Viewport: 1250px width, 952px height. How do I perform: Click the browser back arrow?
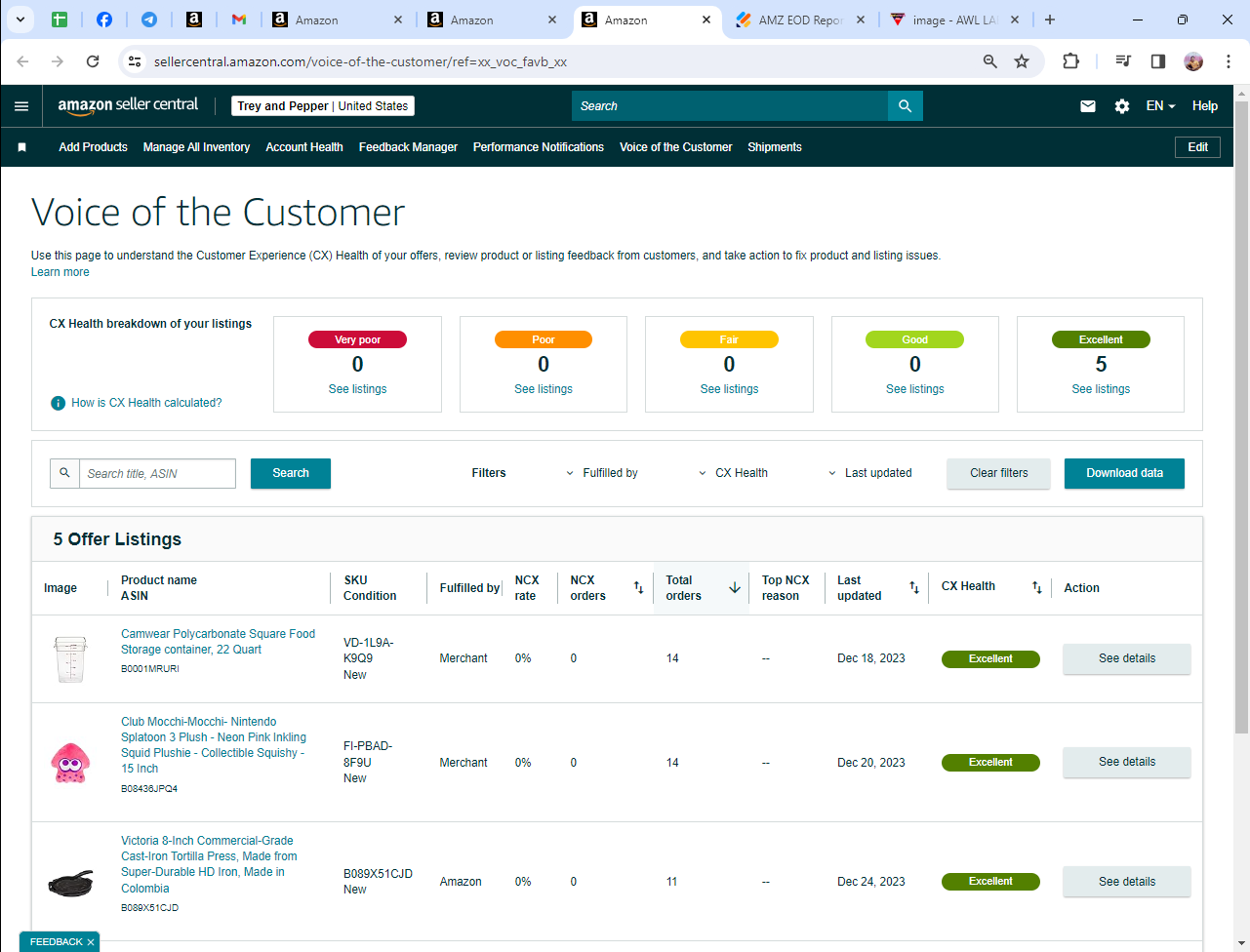(x=23, y=61)
